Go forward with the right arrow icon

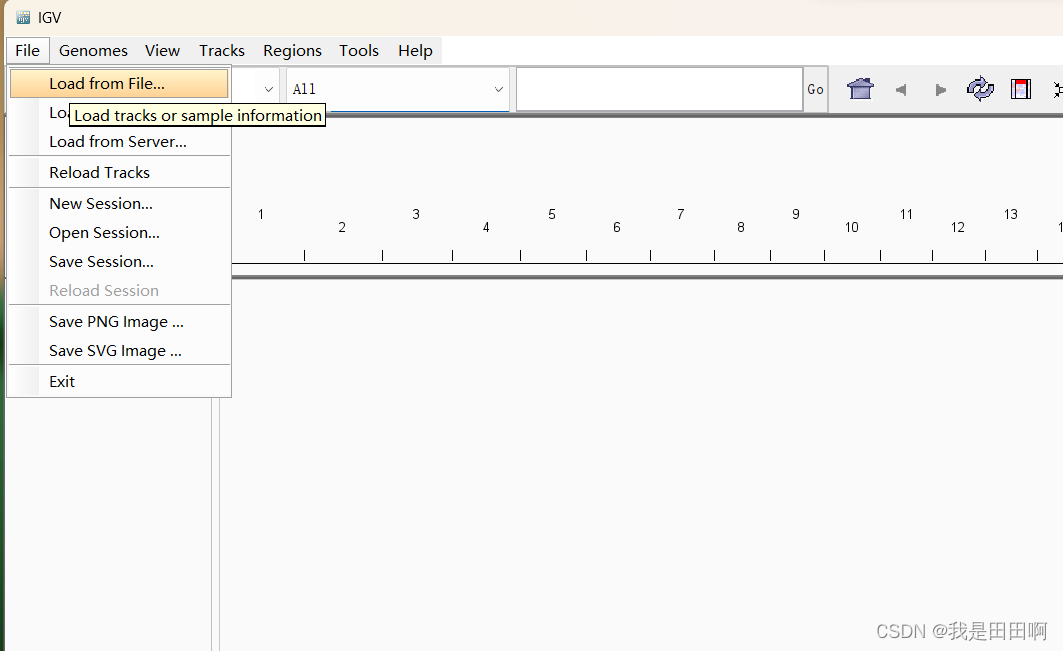pyautogui.click(x=940, y=90)
